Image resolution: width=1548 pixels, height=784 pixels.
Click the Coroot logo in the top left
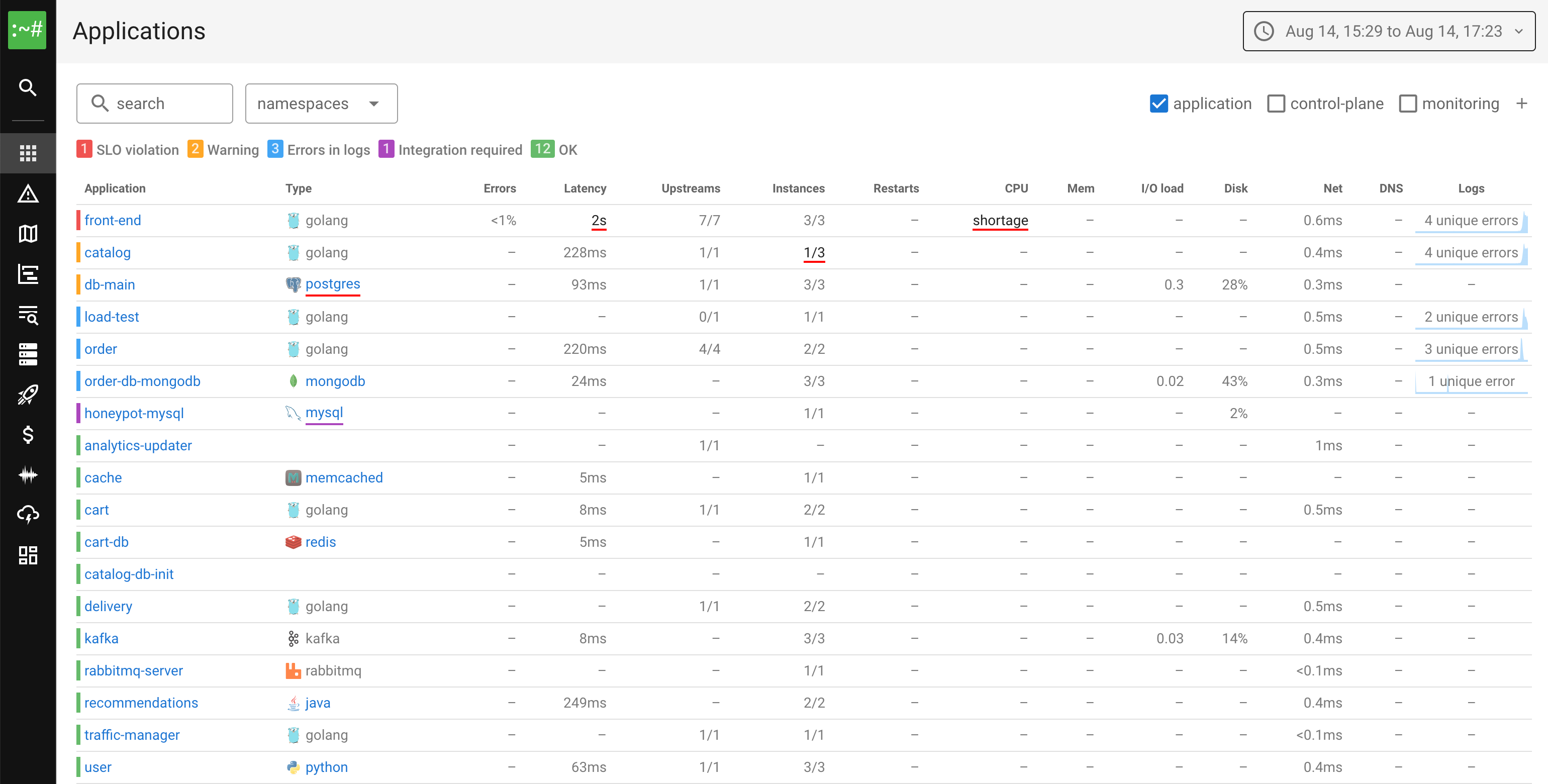pos(28,30)
